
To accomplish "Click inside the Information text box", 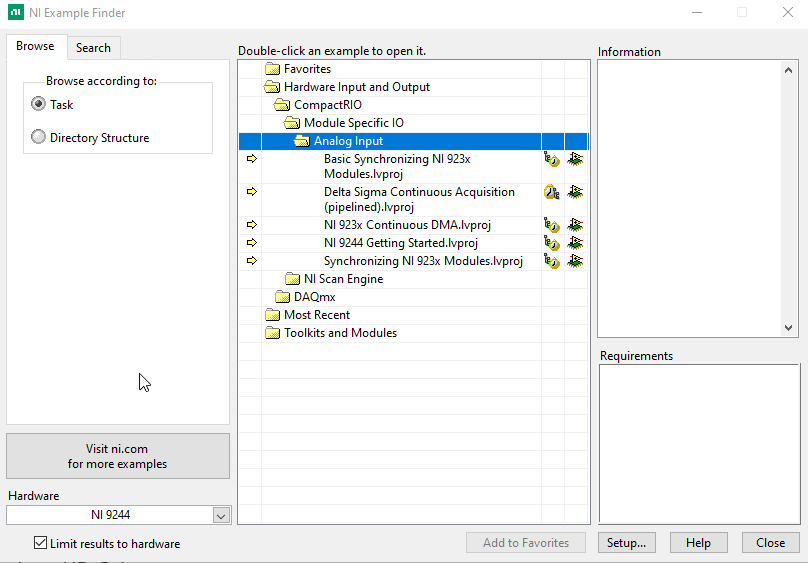I will tap(689, 199).
